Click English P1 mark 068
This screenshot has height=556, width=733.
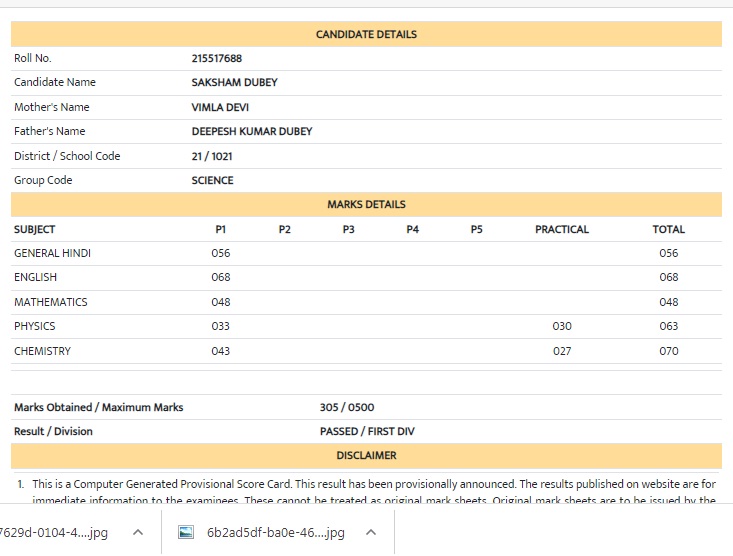tap(221, 277)
